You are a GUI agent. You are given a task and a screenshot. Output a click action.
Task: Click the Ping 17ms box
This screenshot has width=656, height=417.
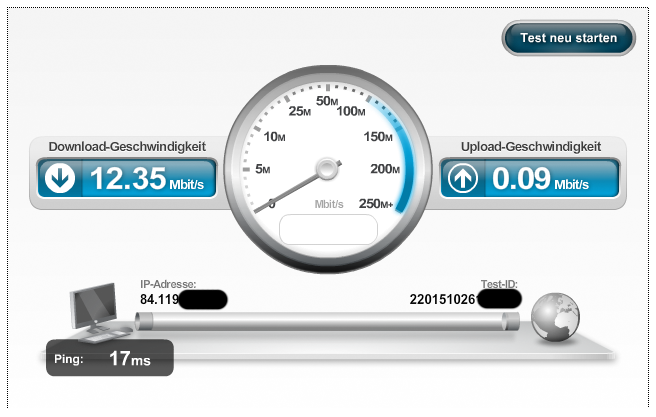(110, 358)
